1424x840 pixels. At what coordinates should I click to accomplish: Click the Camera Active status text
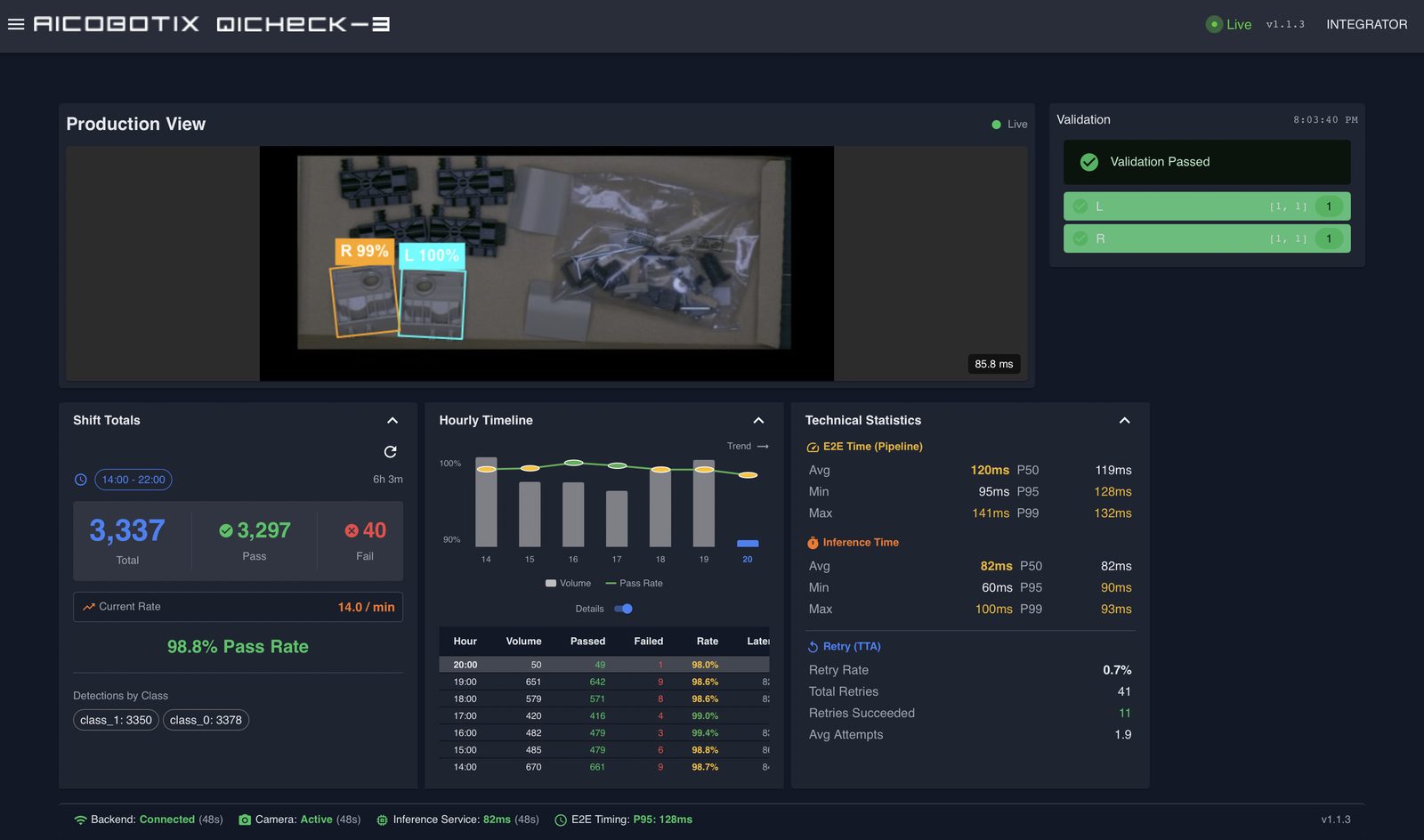[x=316, y=820]
